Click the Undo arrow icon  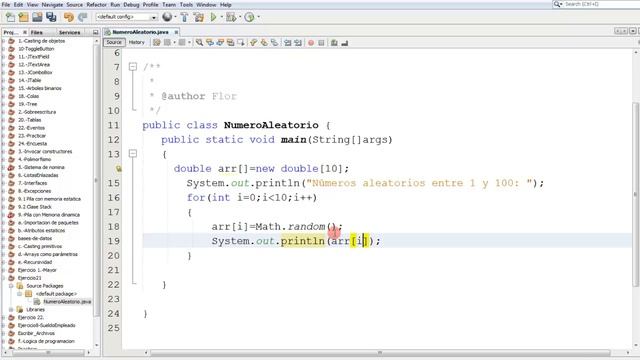[x=69, y=17]
